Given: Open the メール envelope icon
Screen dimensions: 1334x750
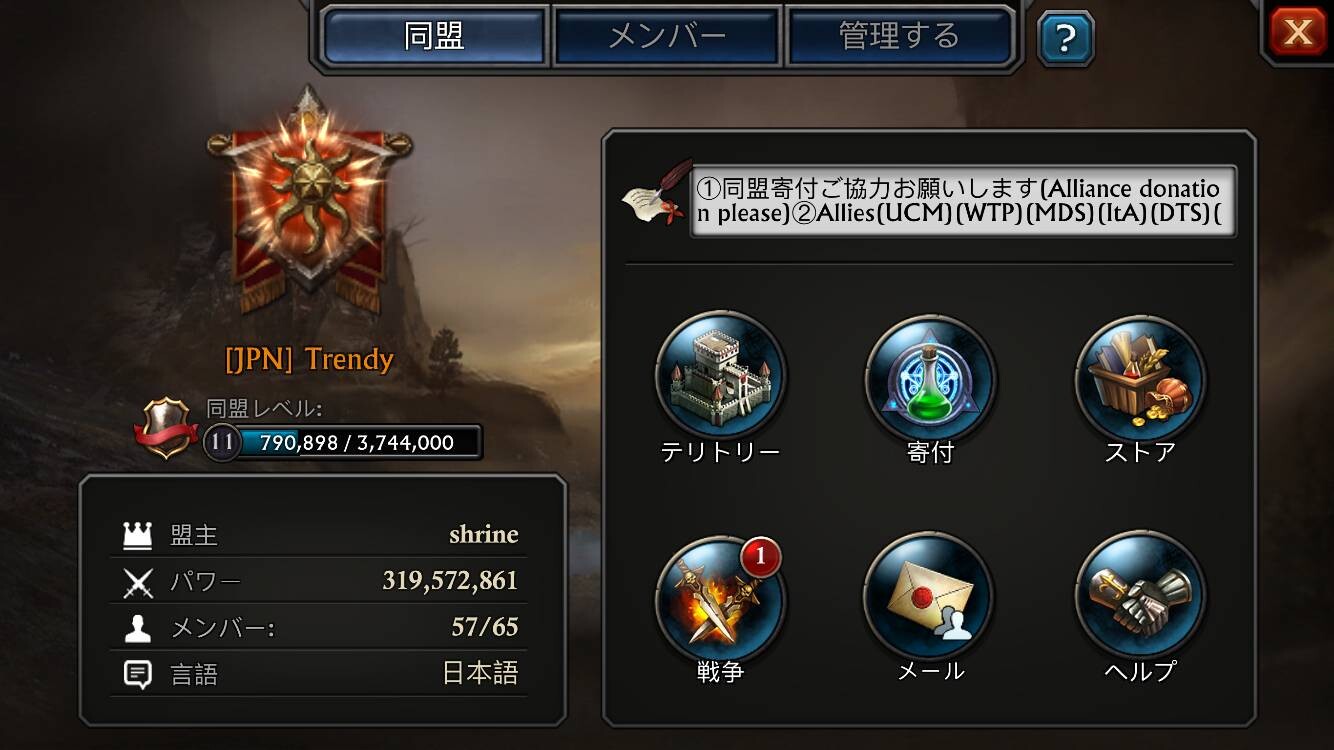Looking at the screenshot, I should (930, 597).
